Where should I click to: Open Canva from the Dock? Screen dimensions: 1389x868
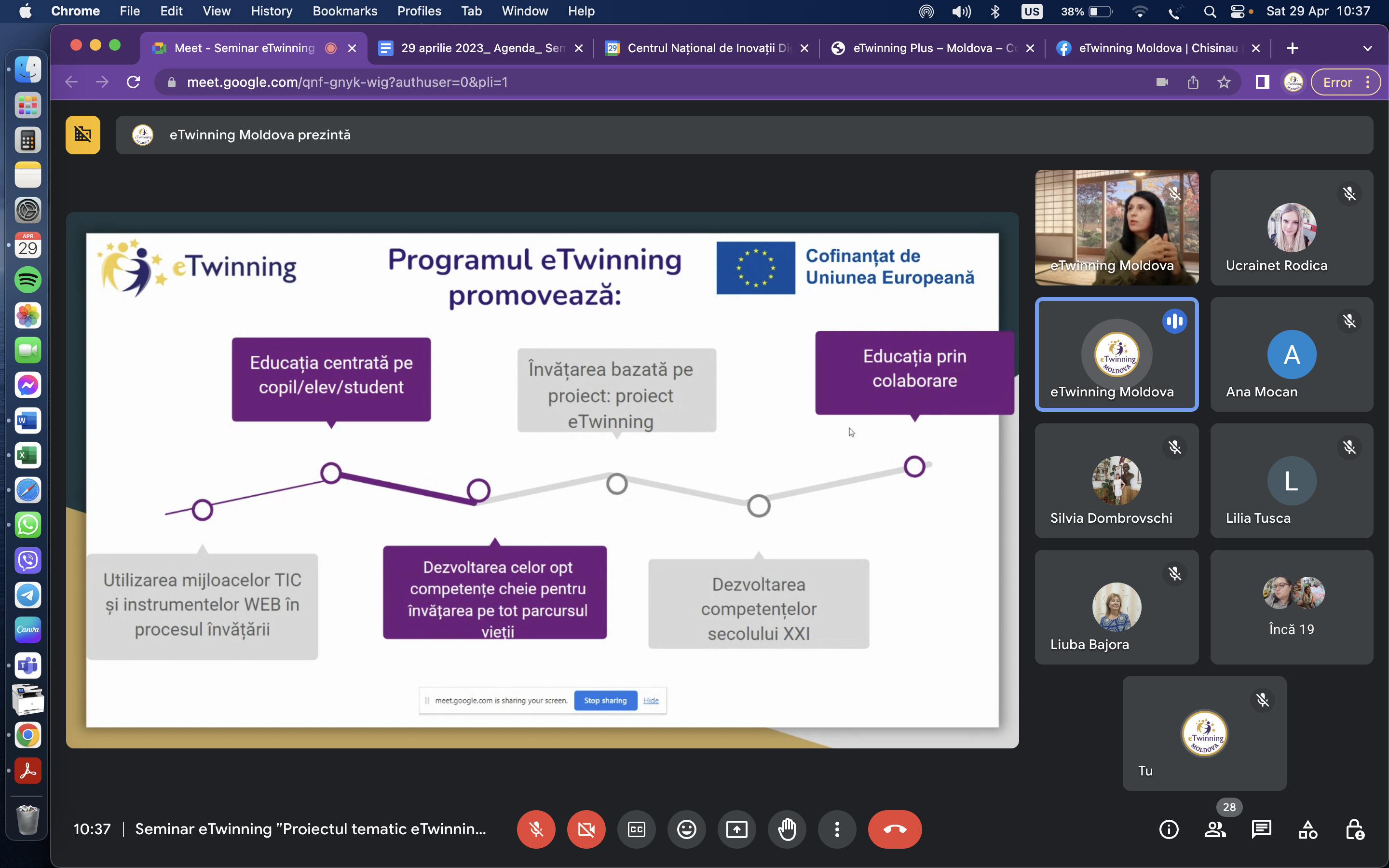pyautogui.click(x=27, y=630)
